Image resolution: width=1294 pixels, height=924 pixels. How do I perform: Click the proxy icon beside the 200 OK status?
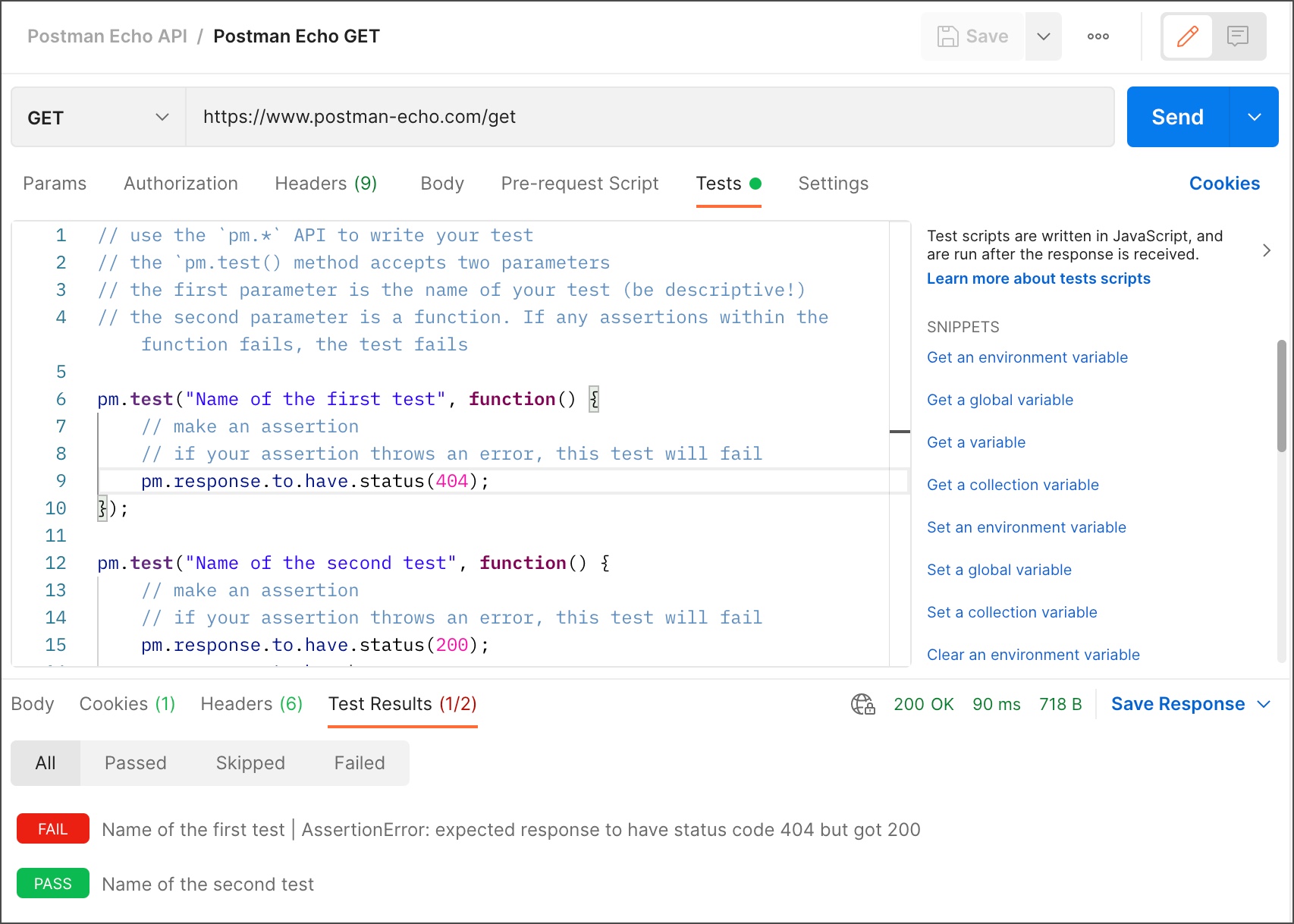coord(862,704)
